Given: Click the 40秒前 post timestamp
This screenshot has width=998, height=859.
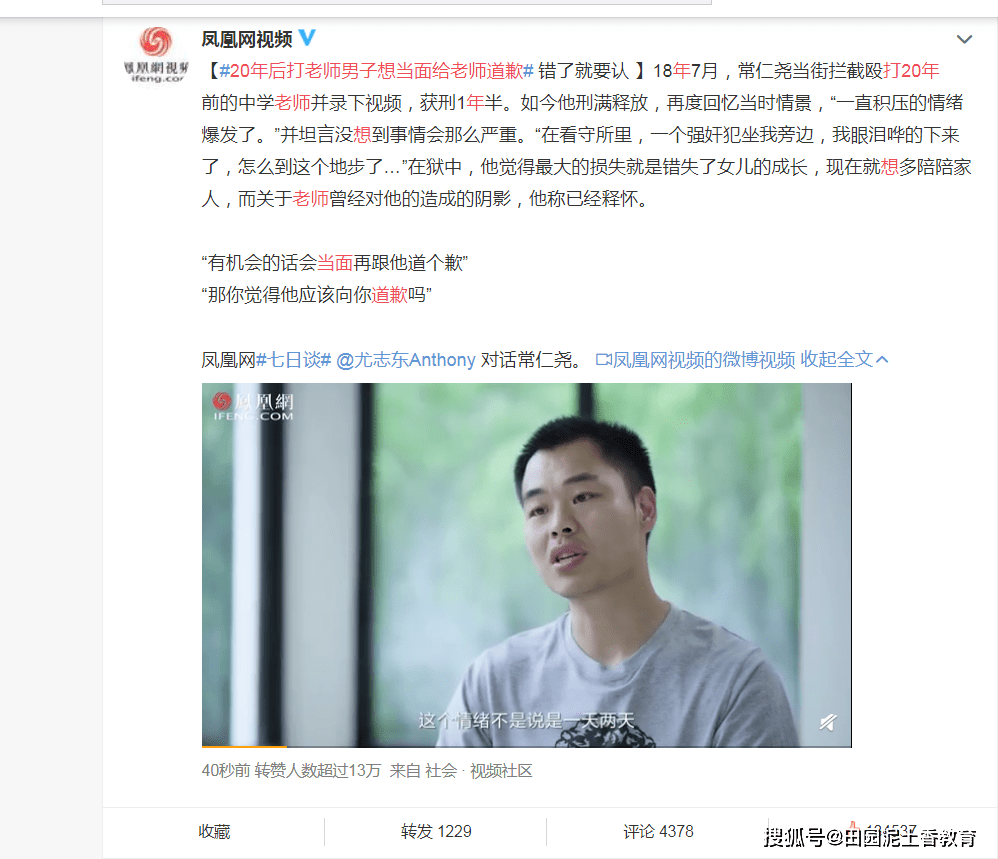Looking at the screenshot, I should 226,771.
